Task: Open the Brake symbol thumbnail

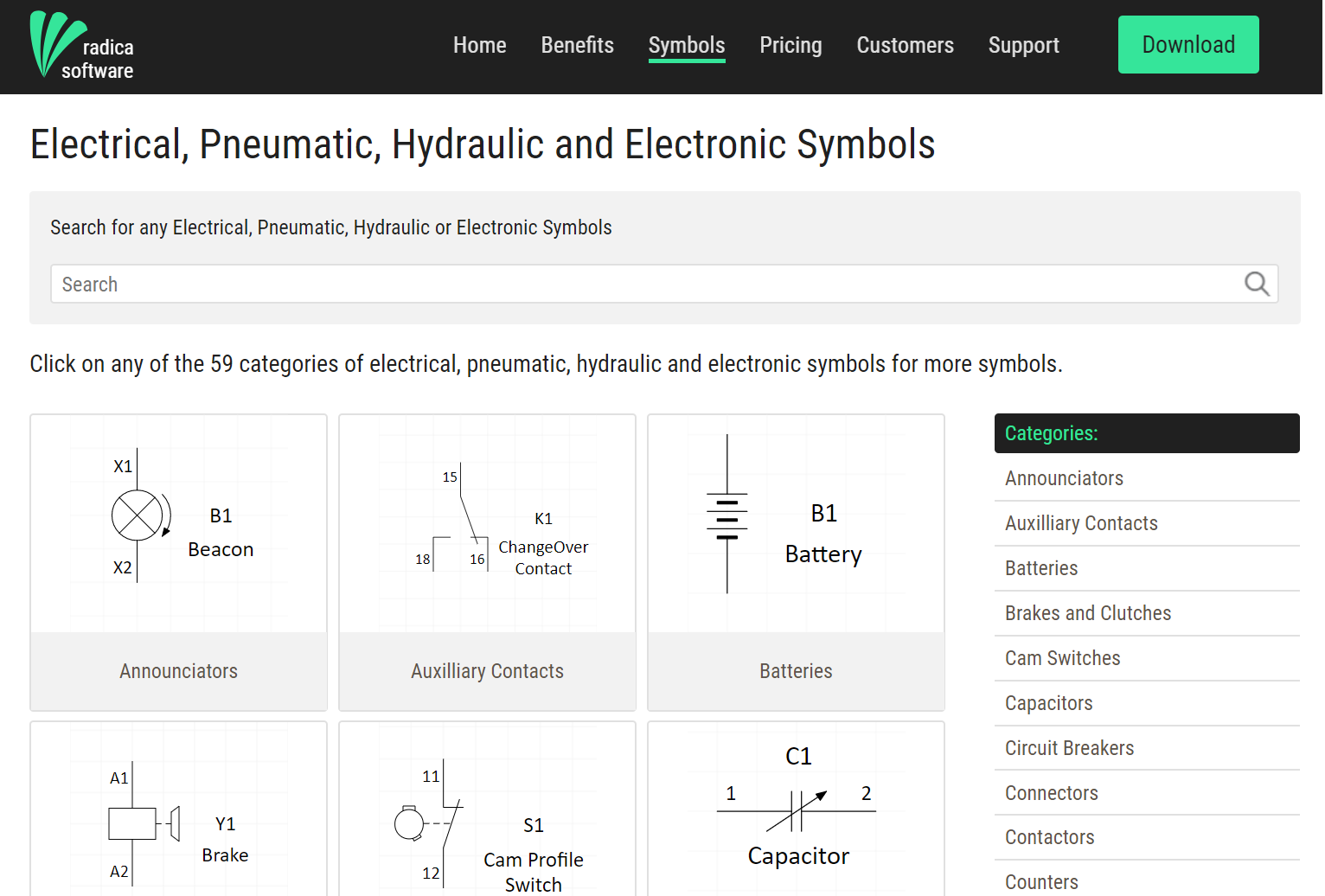Action: point(179,810)
